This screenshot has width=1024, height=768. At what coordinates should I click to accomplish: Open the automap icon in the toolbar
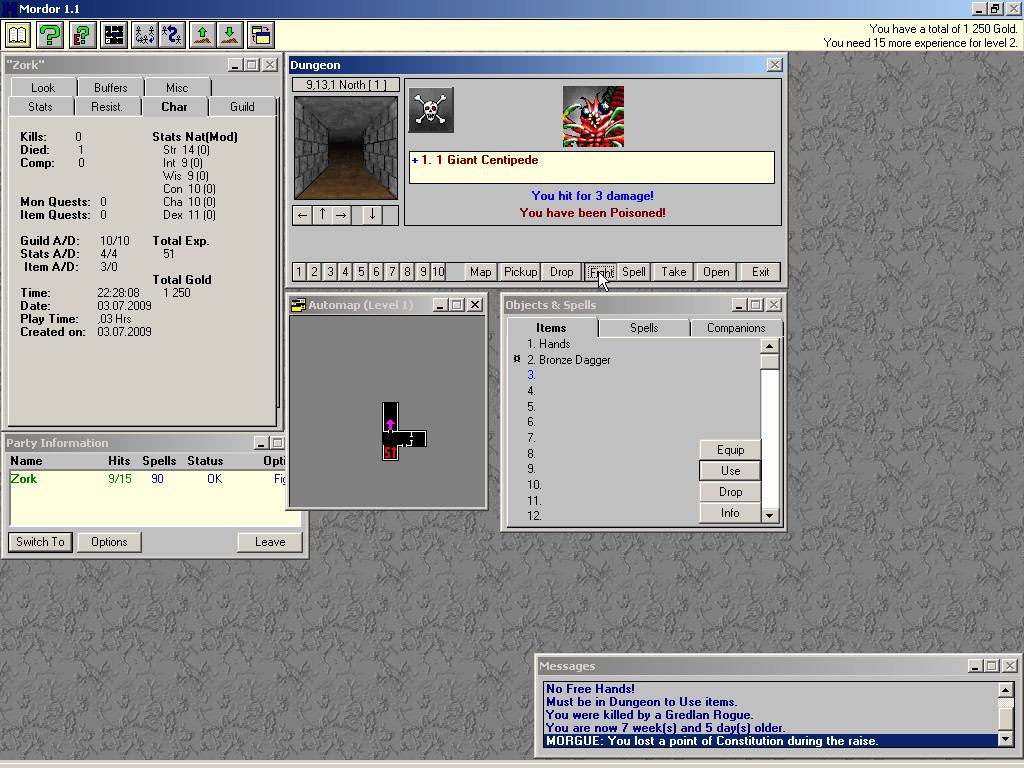click(x=114, y=36)
